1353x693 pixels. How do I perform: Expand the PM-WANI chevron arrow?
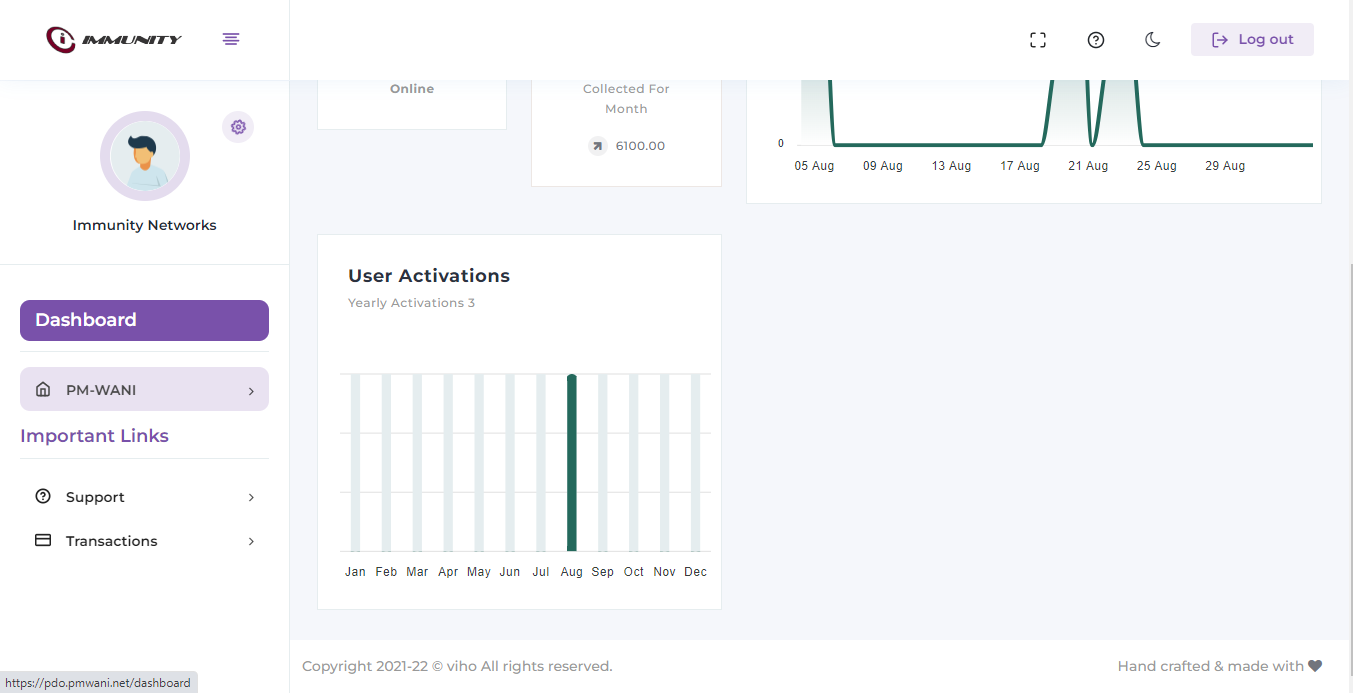[x=251, y=391]
